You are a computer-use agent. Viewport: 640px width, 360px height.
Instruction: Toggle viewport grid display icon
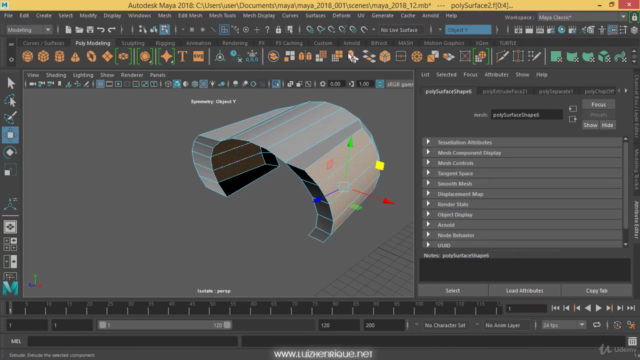[100, 84]
